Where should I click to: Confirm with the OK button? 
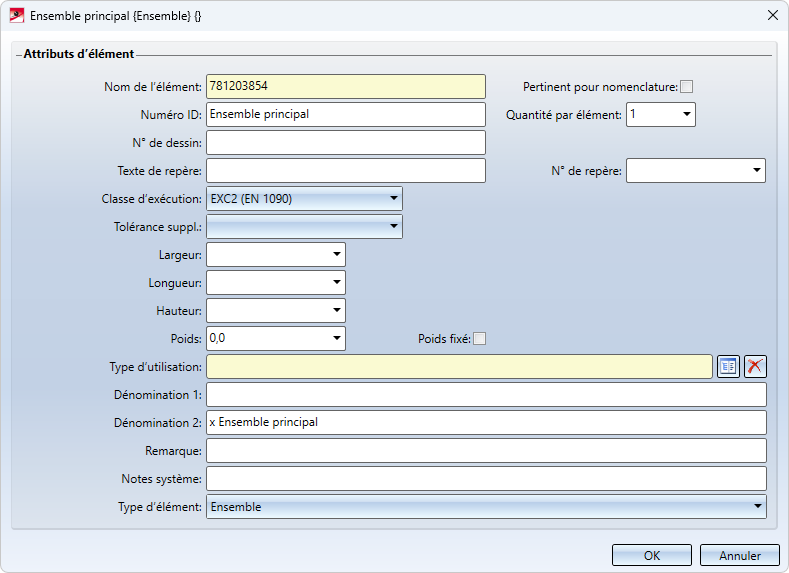pos(652,555)
